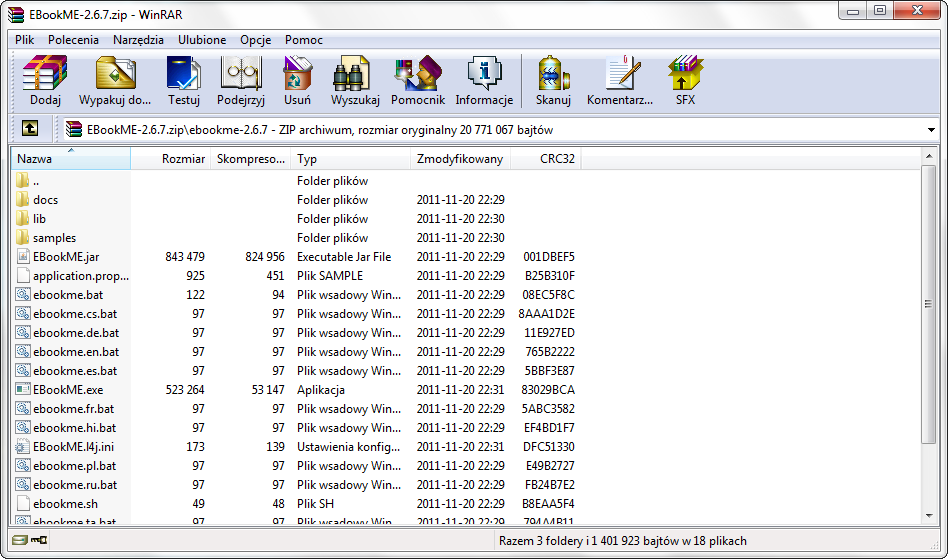The image size is (948, 559).
Task: Select ebookme.pl.bat file name
Action: 74,465
